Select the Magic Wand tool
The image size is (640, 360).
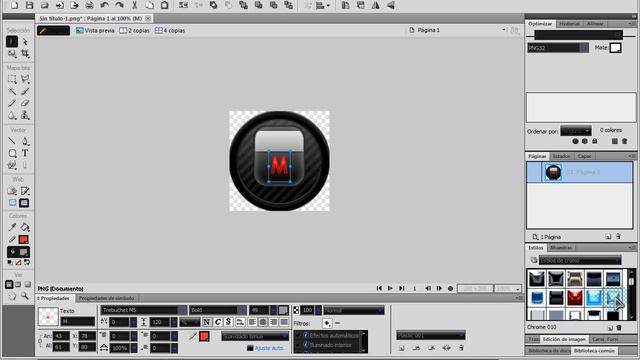12,91
